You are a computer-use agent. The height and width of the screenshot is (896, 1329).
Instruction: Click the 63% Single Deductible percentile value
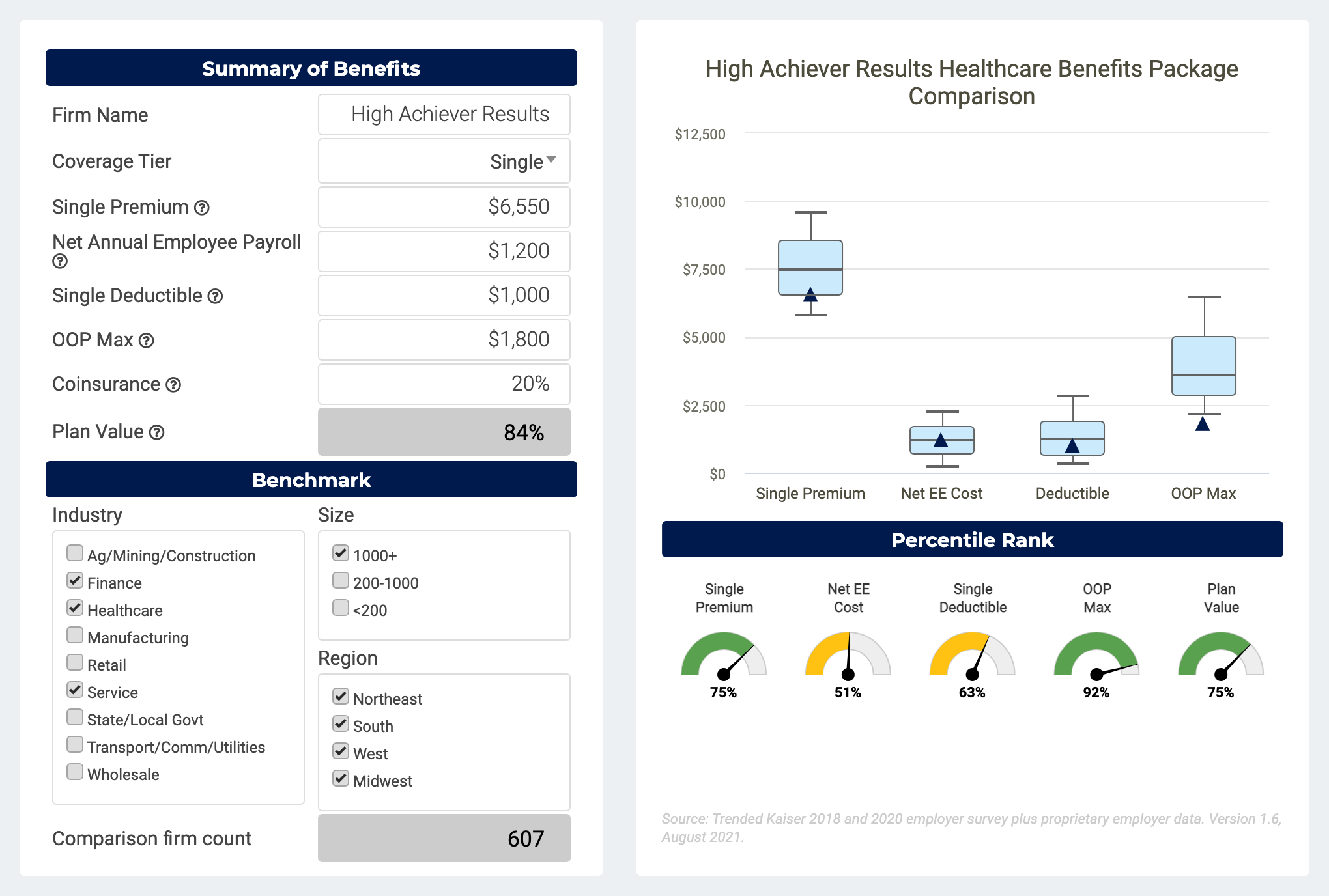pos(972,692)
